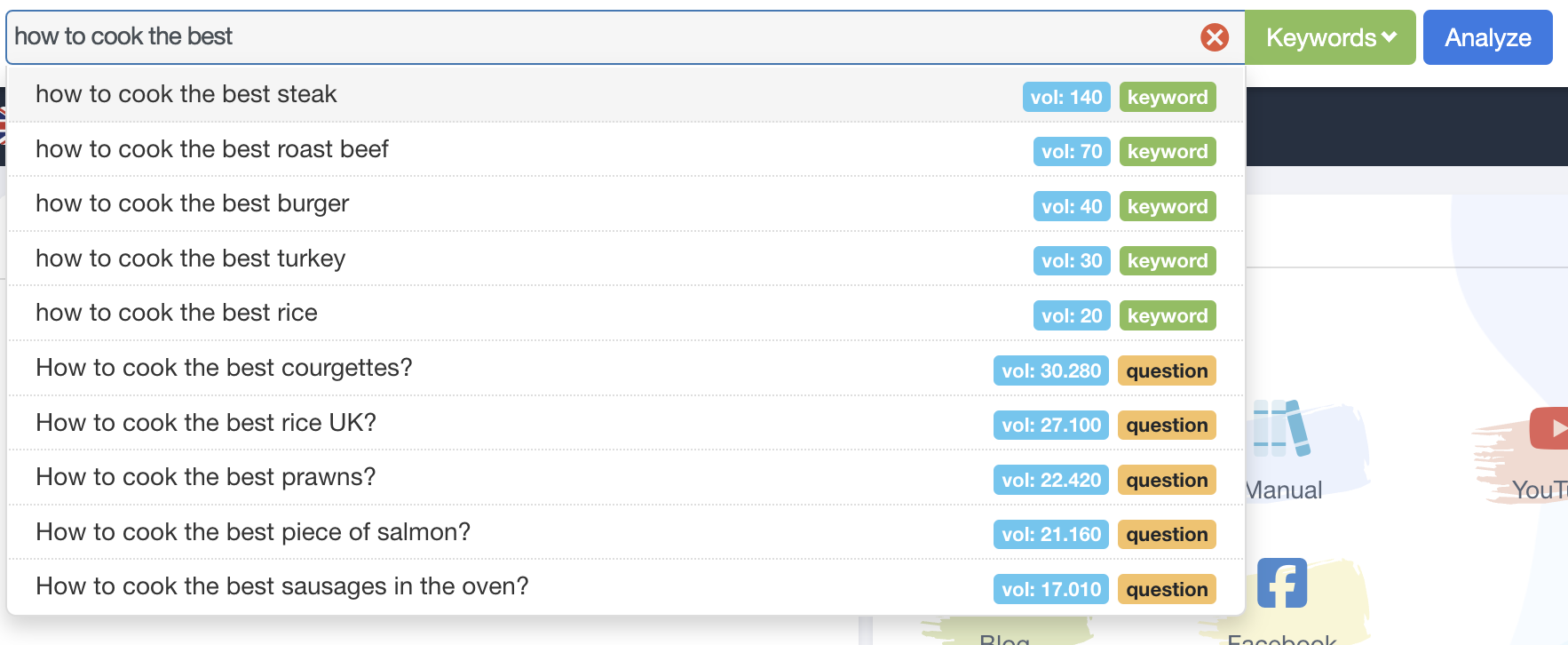The image size is (1568, 645).
Task: Click the 'vol: 140' badge on steak row
Action: coord(1066,97)
